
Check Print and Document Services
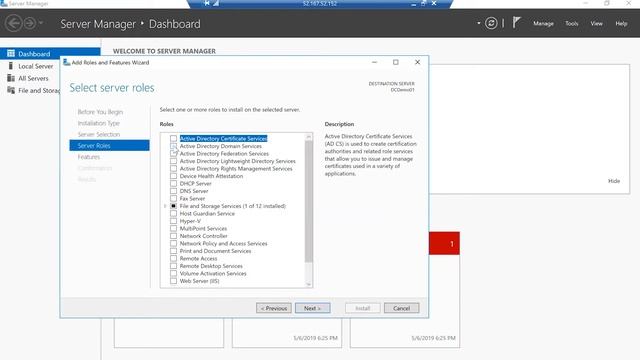pos(173,251)
